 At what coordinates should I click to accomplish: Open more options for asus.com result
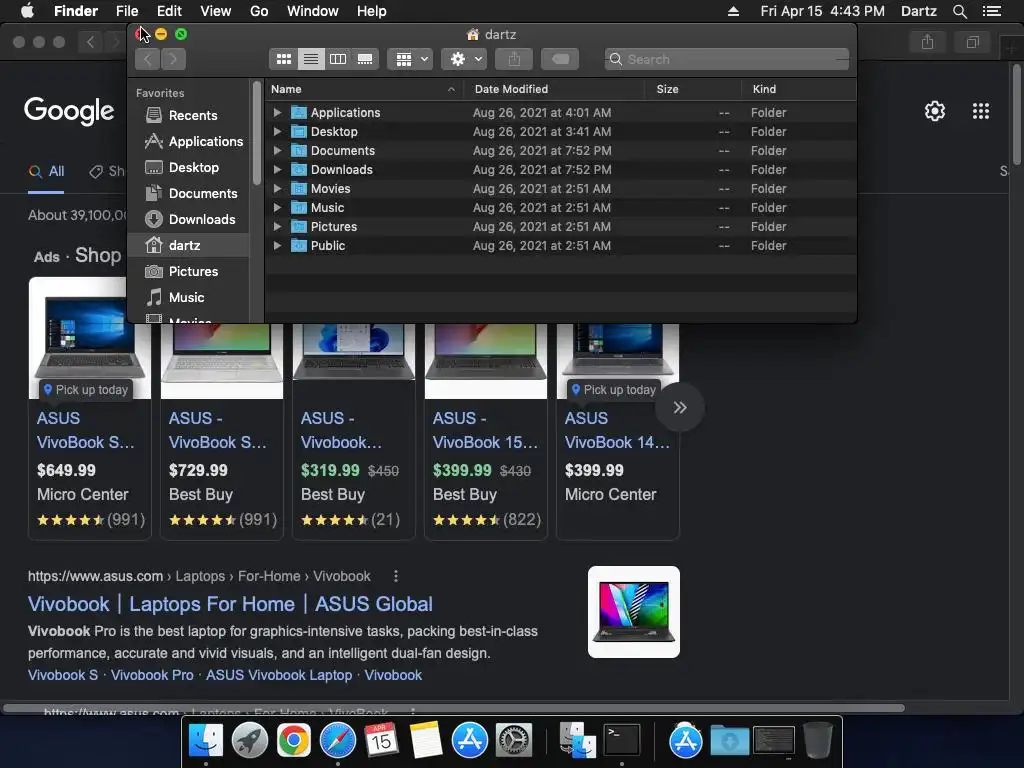point(396,576)
